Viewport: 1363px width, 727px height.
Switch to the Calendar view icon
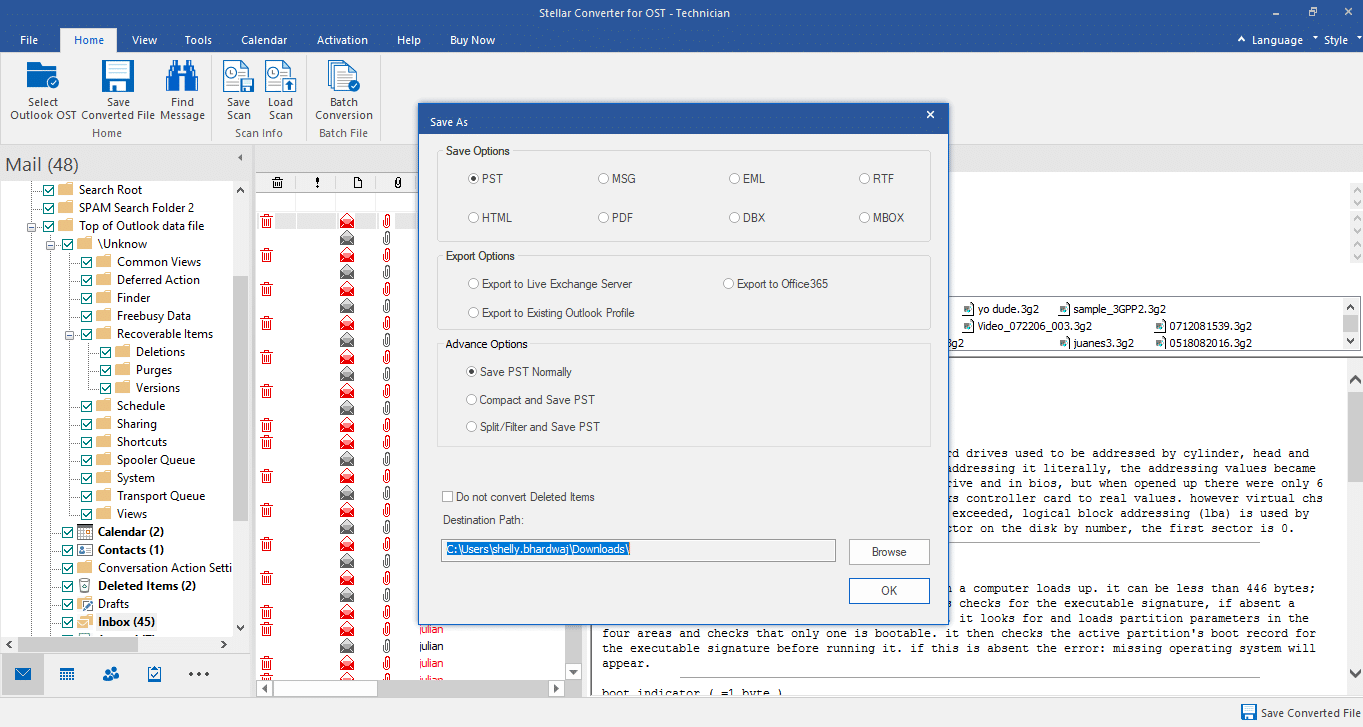(x=67, y=674)
